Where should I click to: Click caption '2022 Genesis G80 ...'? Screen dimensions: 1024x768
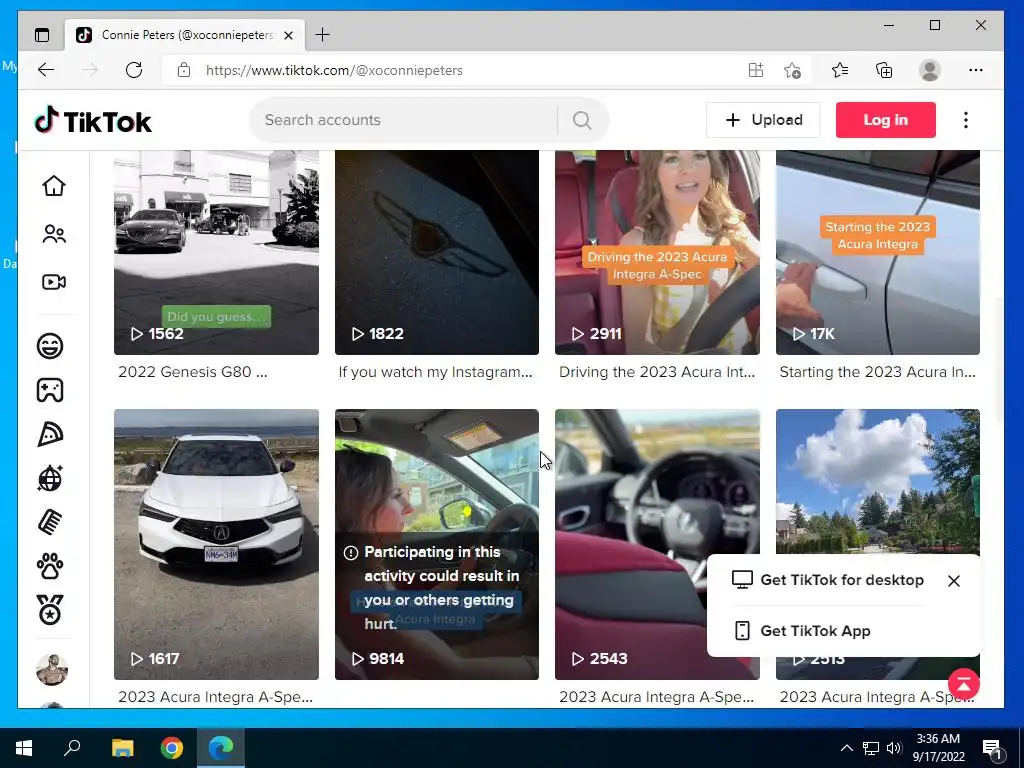[193, 372]
